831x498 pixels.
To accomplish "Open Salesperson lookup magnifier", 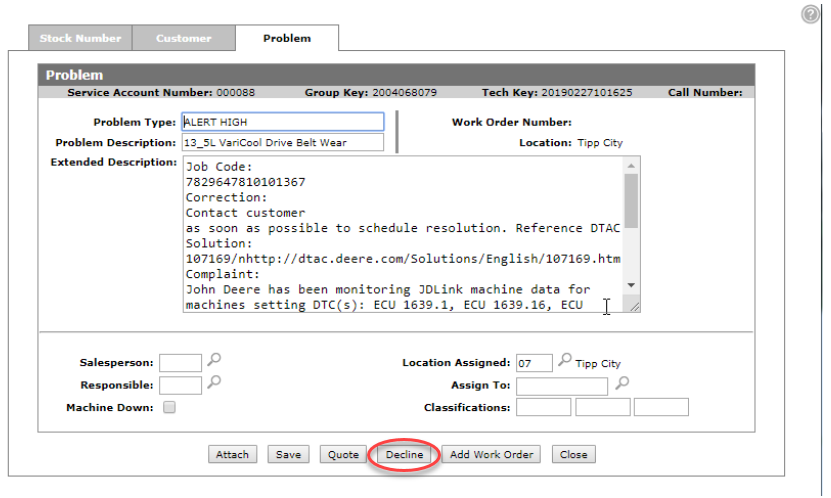I will point(214,361).
